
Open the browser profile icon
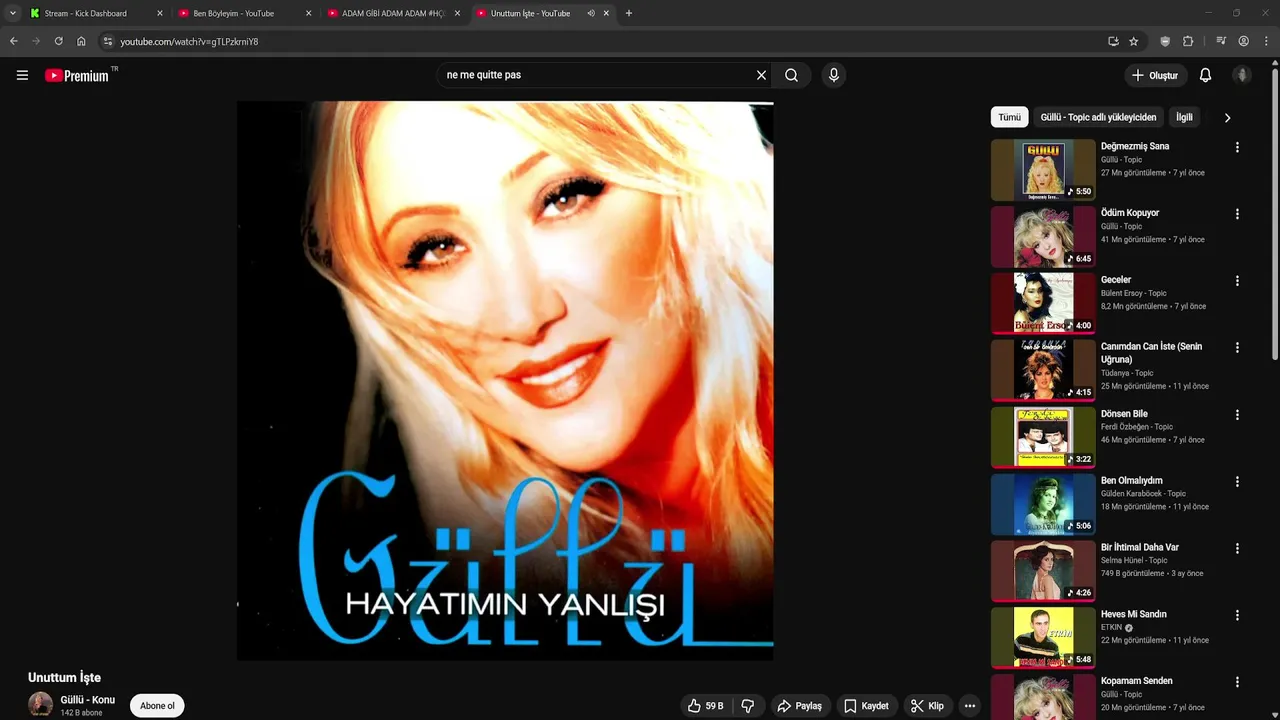pos(1244,41)
